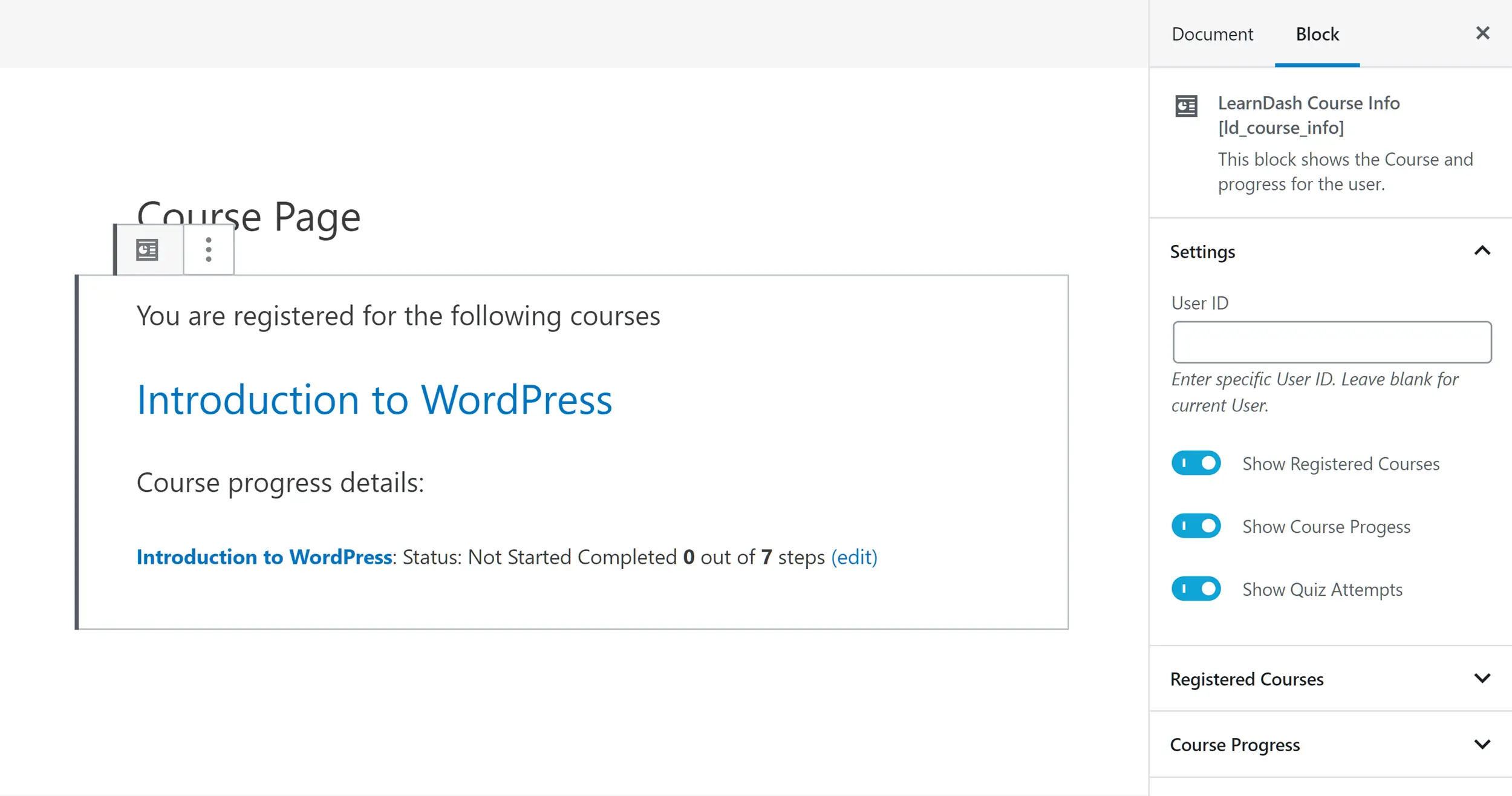The image size is (1512, 796).
Task: Switch to the Document tab
Action: pos(1212,34)
